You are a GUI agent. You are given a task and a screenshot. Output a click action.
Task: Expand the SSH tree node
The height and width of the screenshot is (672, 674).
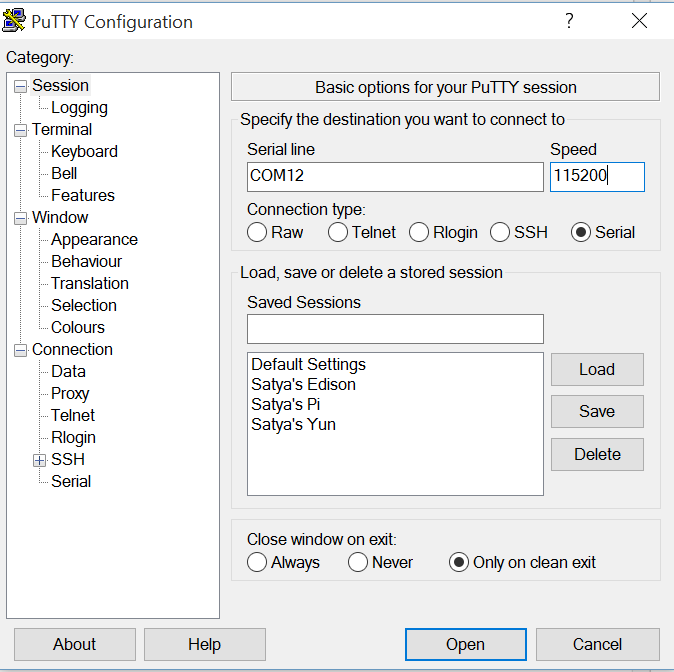(x=39, y=460)
